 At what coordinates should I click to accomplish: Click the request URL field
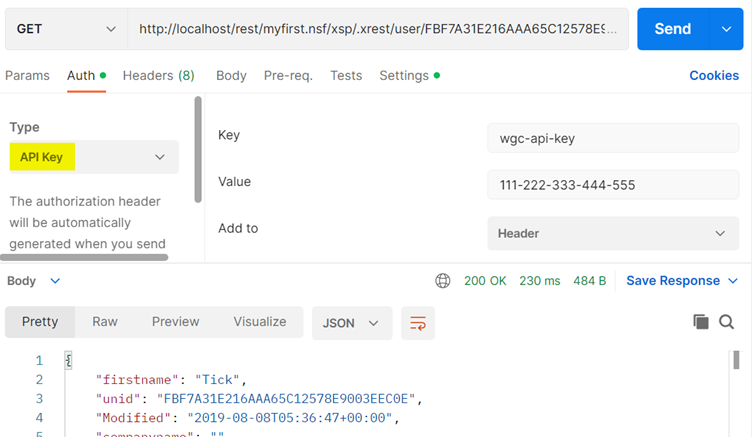[378, 29]
